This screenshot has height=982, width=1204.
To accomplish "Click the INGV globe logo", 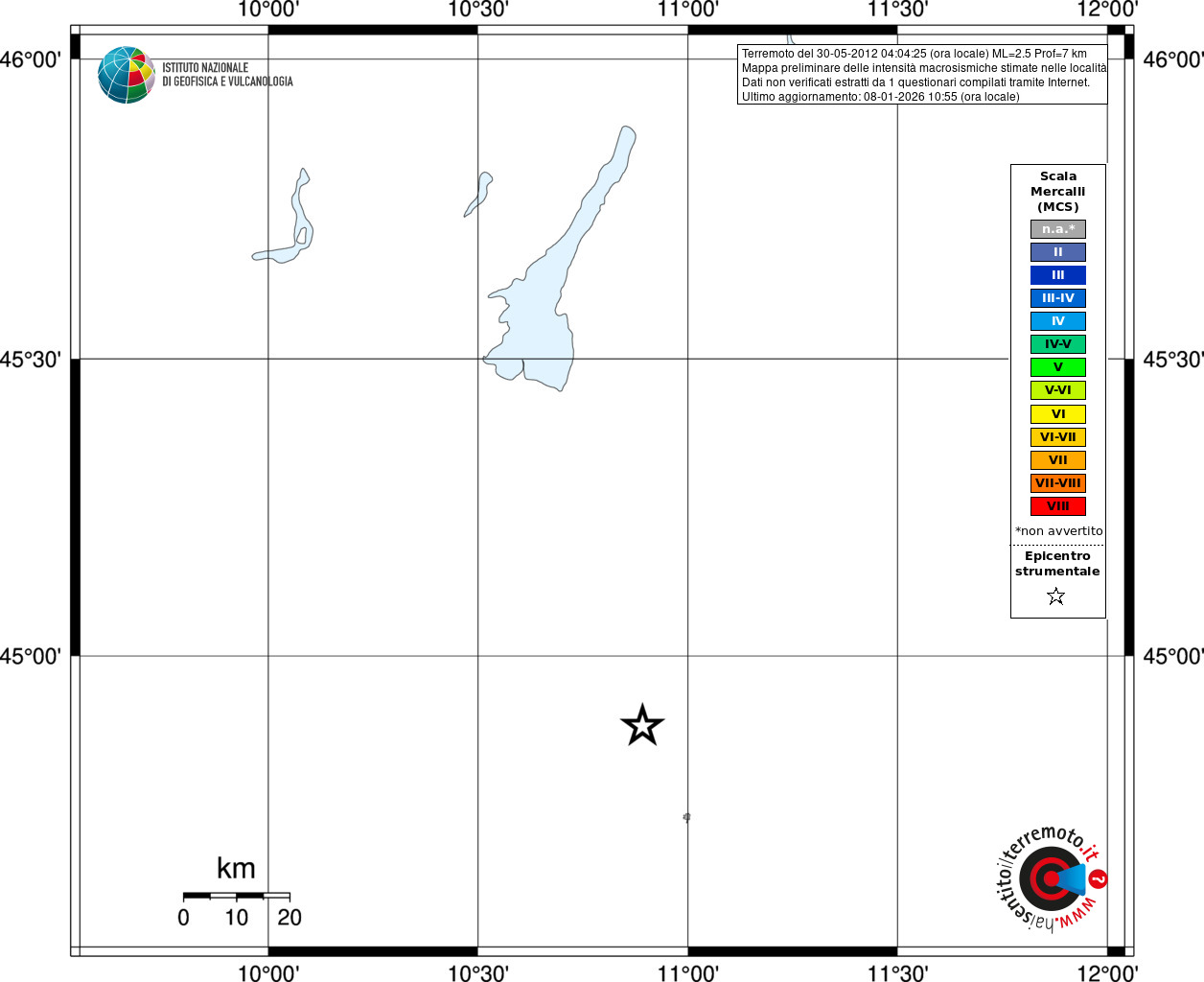I will pyautogui.click(x=126, y=75).
